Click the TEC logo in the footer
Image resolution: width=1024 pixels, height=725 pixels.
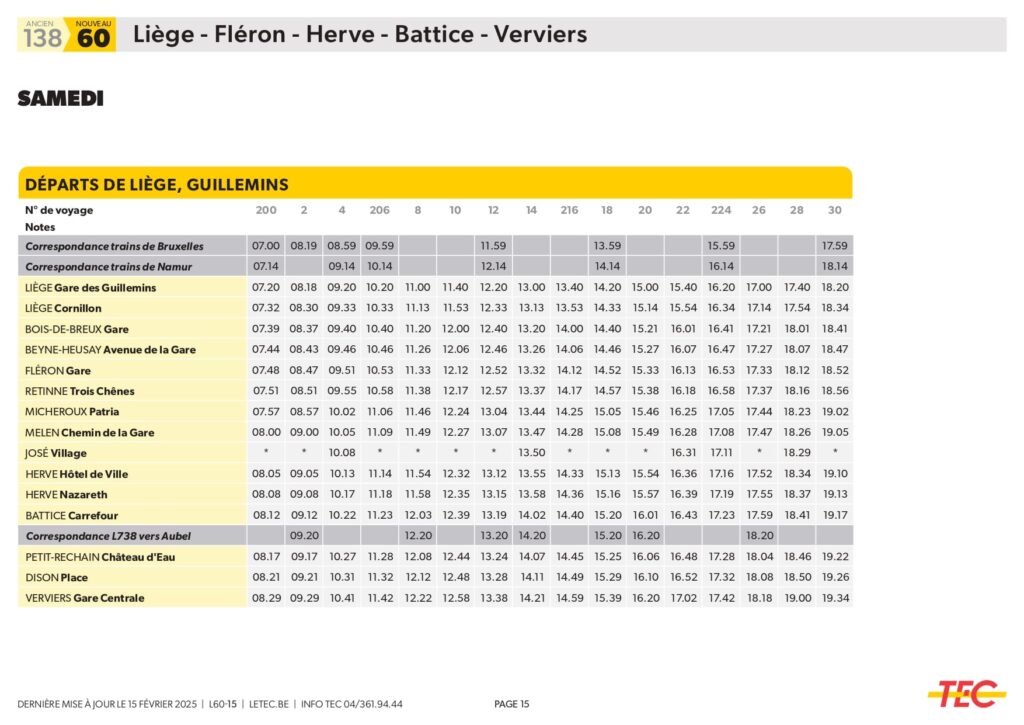(966, 693)
